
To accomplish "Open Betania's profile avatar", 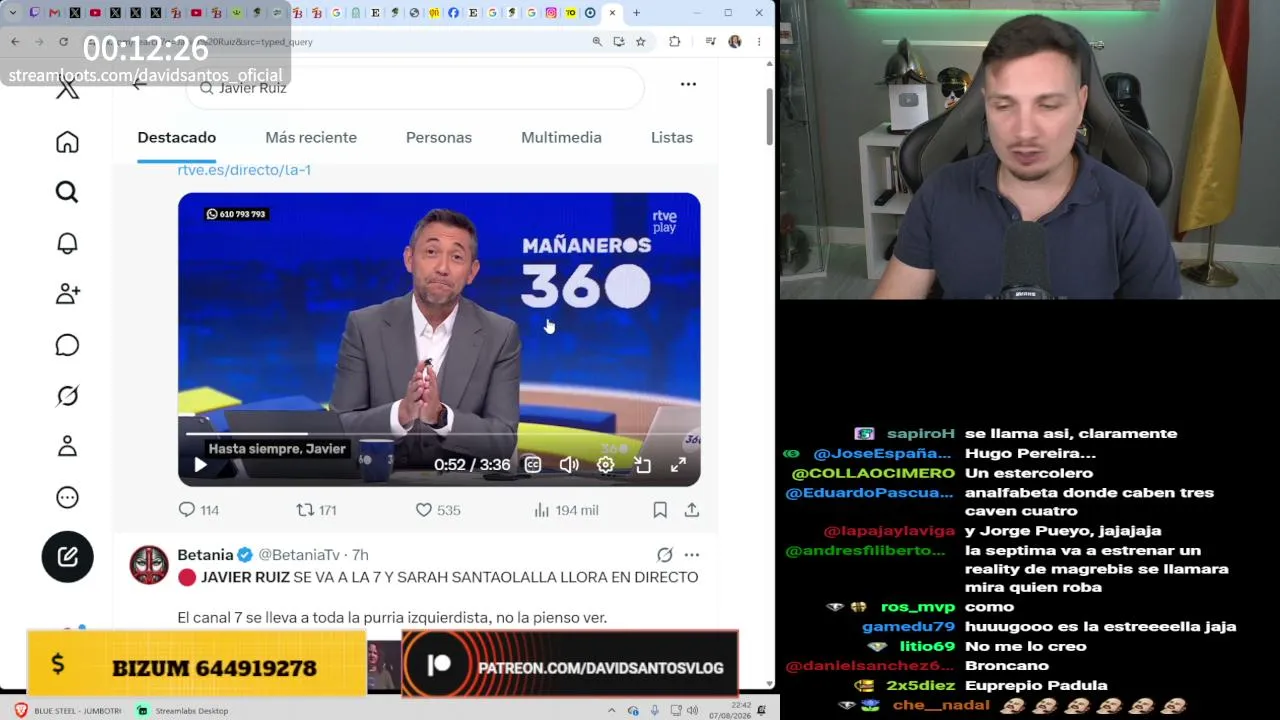I will point(149,565).
